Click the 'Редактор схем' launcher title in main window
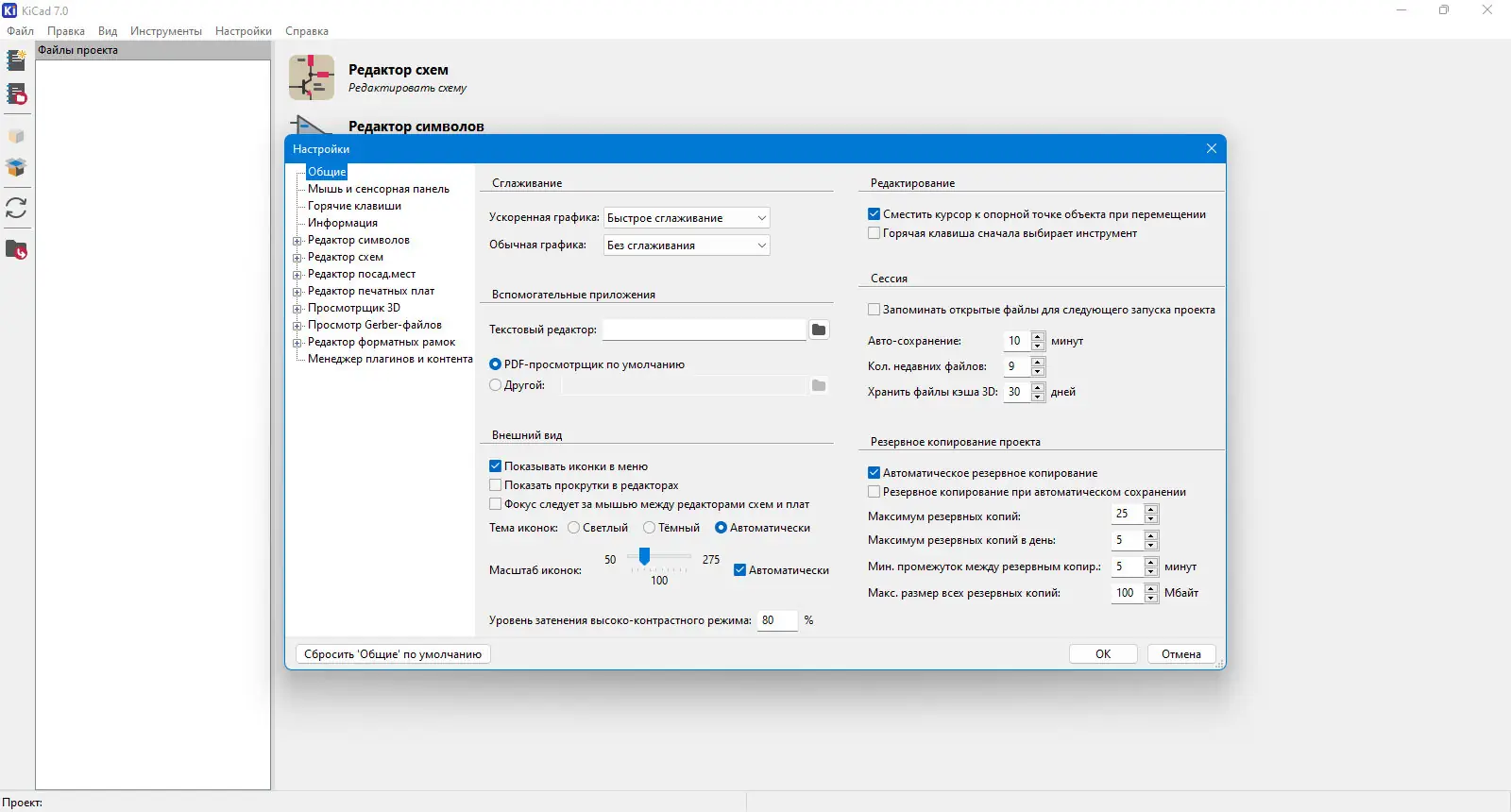The width and height of the screenshot is (1511, 812). tap(399, 70)
